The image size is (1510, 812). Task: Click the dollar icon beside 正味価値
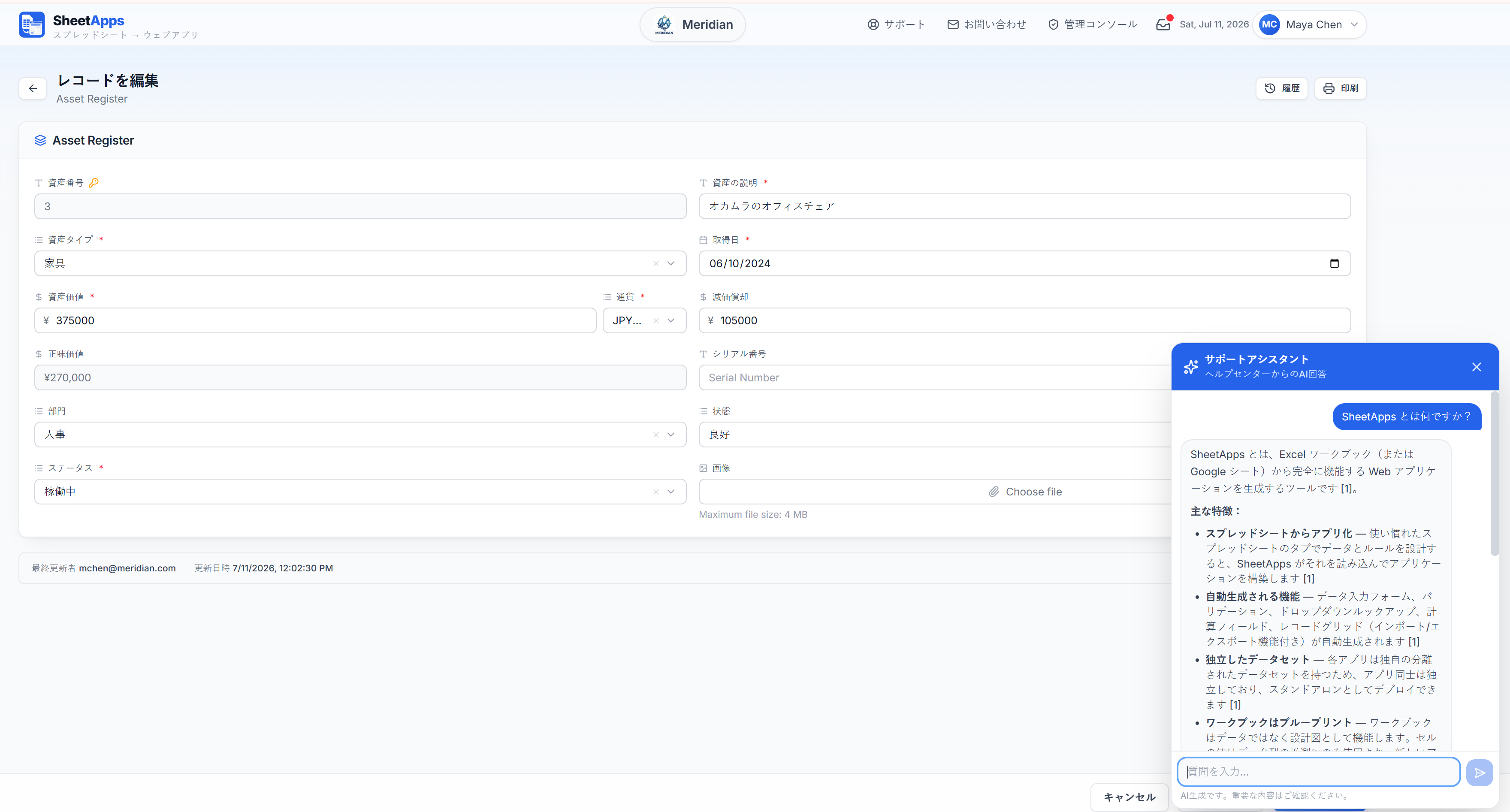pyautogui.click(x=39, y=354)
